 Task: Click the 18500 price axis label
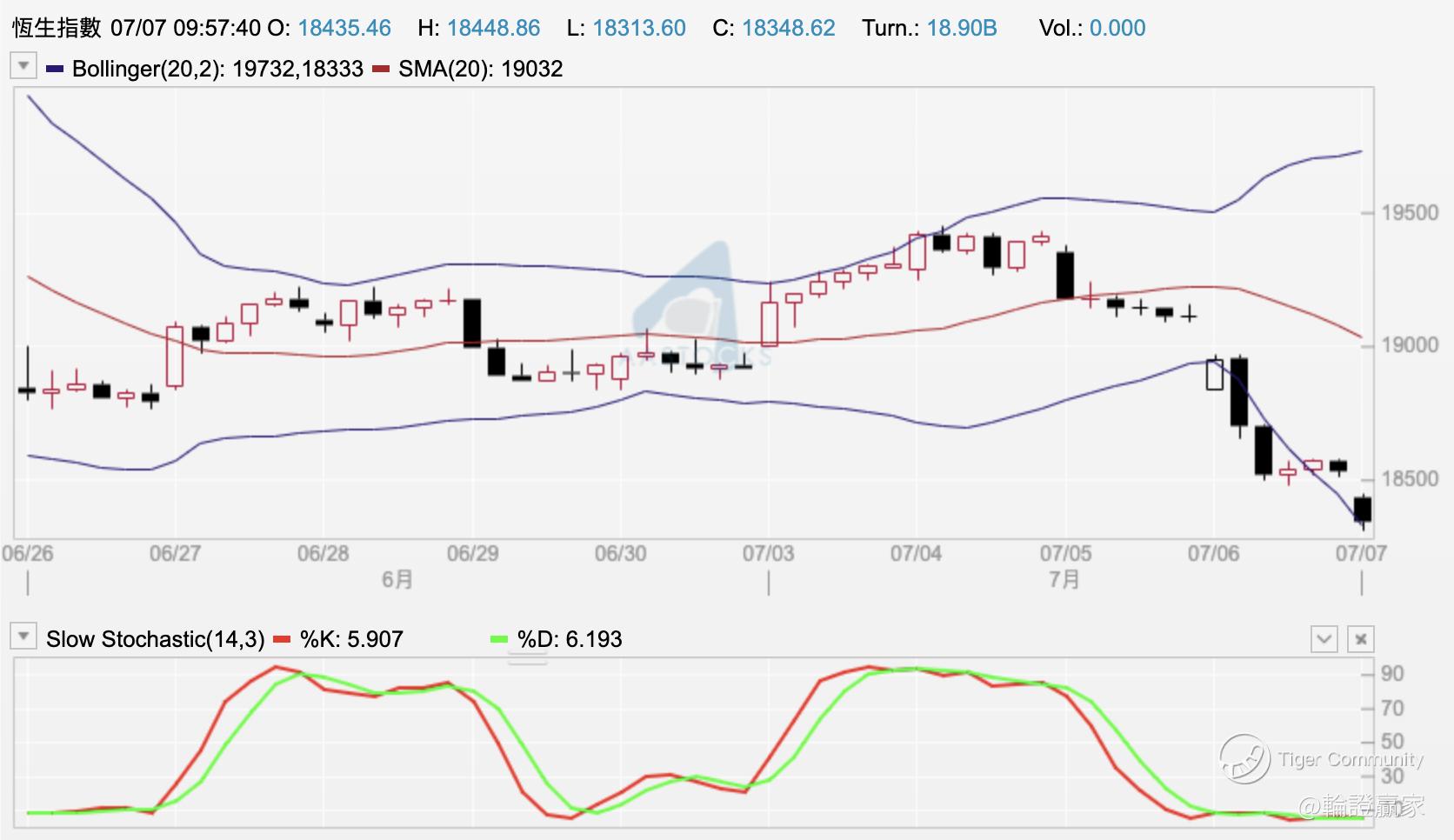point(1410,479)
